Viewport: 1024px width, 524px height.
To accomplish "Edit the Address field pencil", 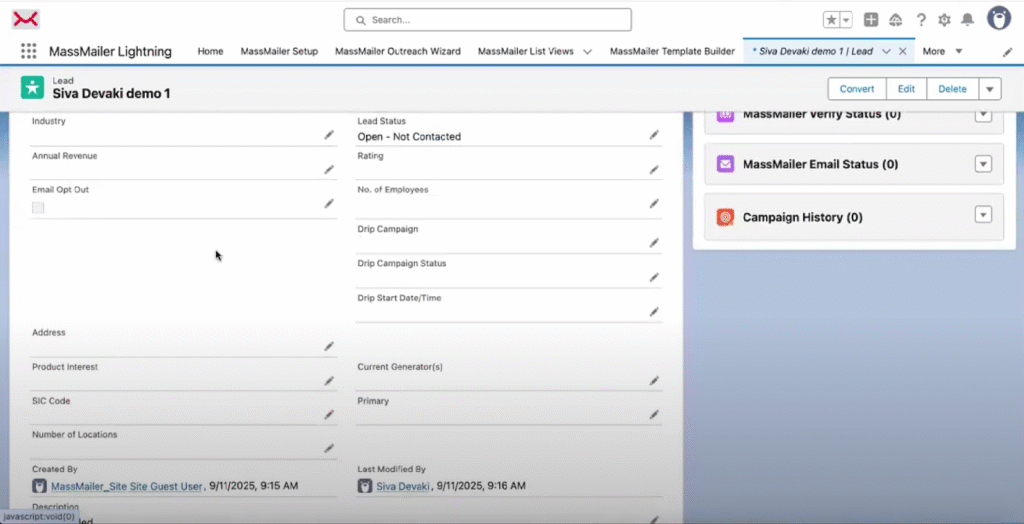I will [x=329, y=346].
